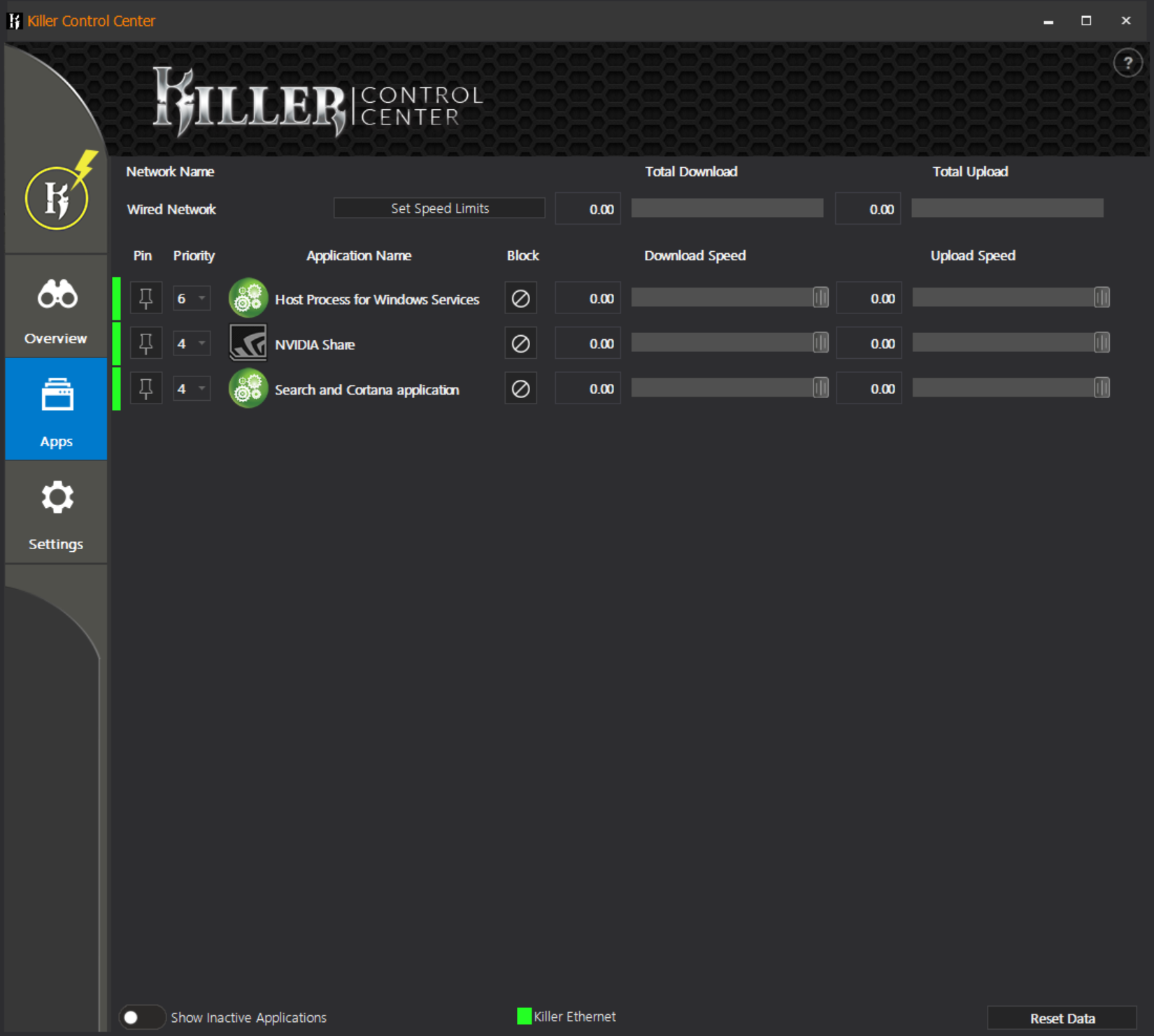Click the NVIDIA Share app icon
The image size is (1154, 1036).
248,343
